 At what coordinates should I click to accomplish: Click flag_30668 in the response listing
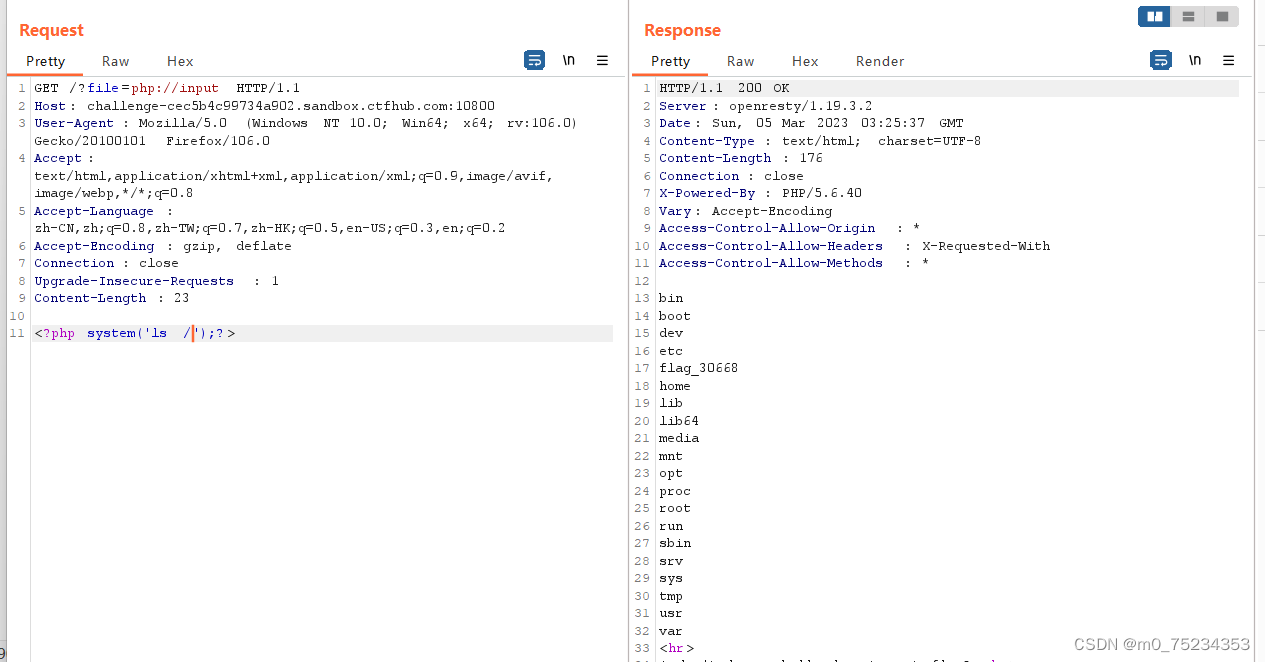click(x=698, y=368)
